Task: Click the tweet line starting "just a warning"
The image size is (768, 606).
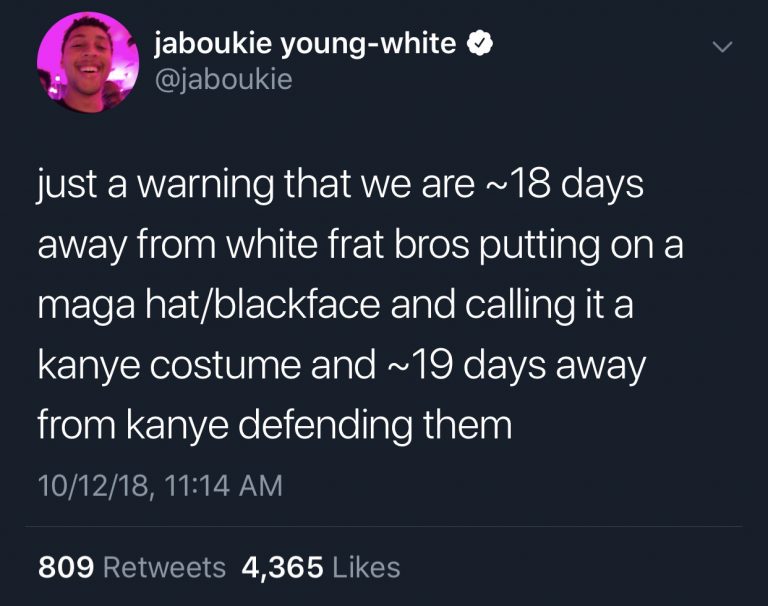Action: pyautogui.click(x=340, y=187)
